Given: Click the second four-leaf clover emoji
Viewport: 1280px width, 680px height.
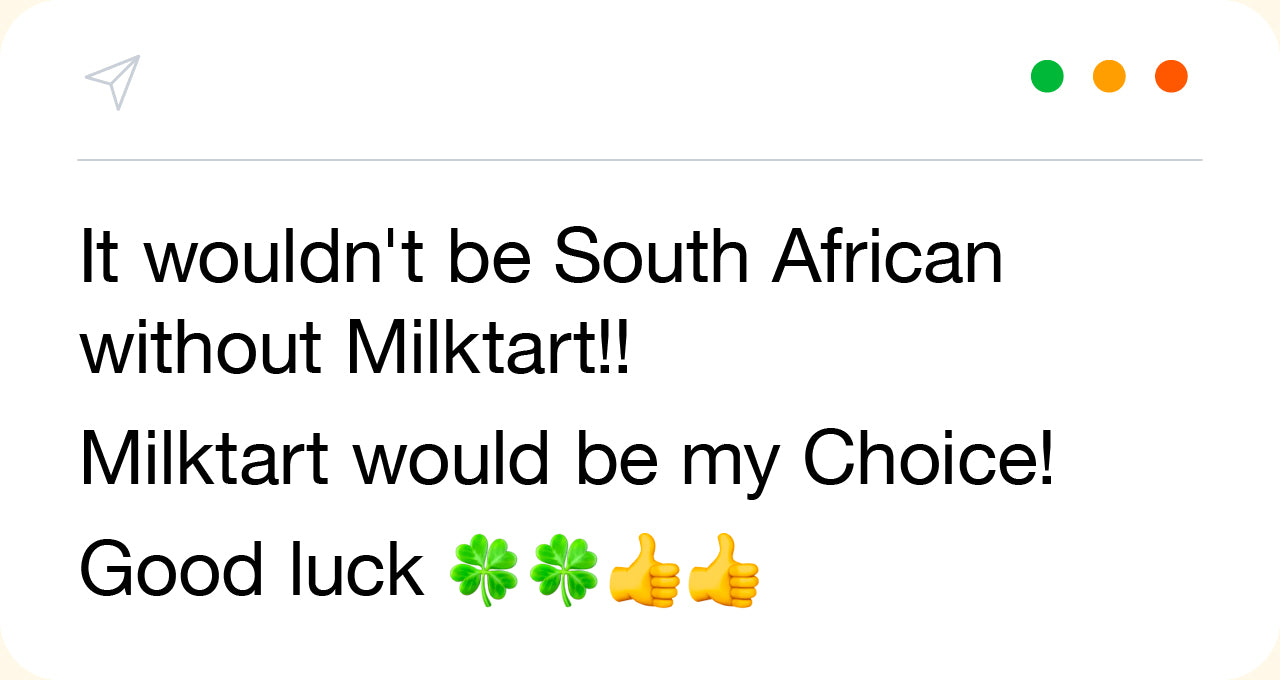Looking at the screenshot, I should tap(563, 571).
